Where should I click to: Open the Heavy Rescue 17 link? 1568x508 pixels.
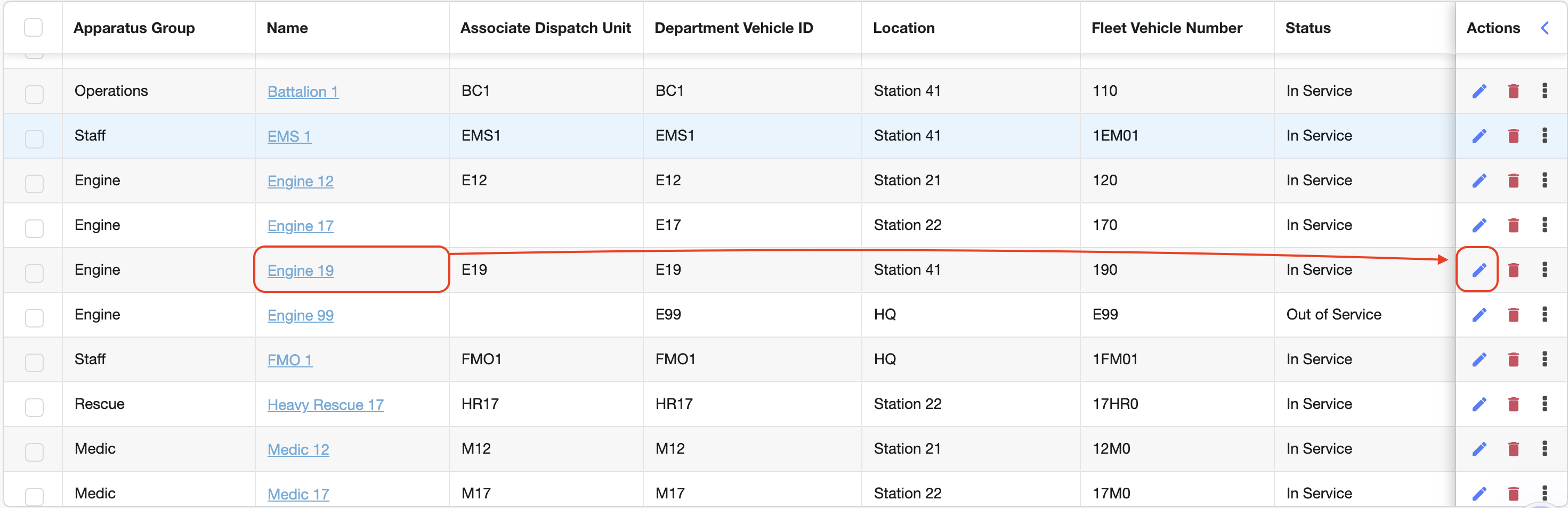pos(325,405)
